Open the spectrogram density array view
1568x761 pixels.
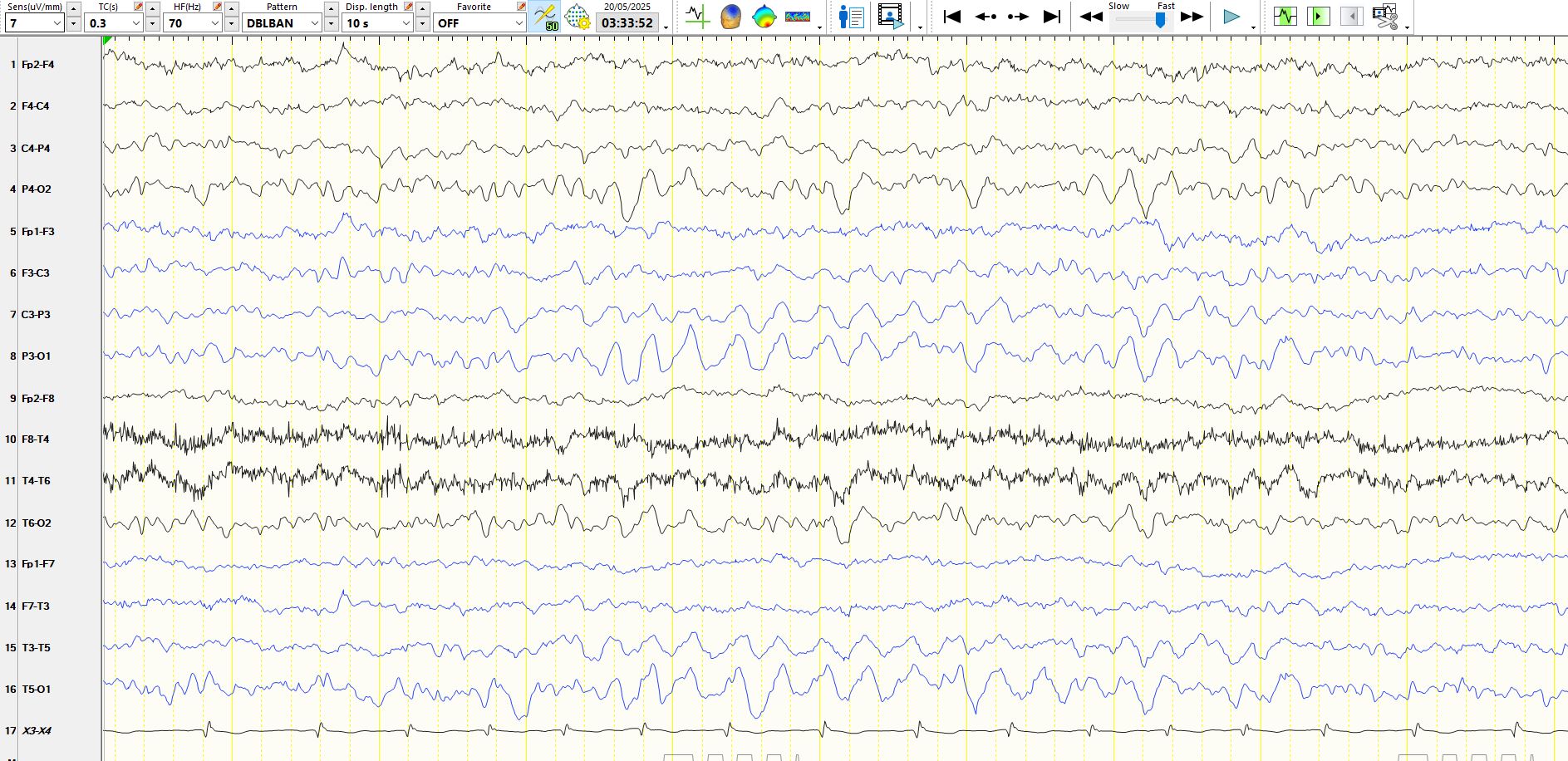(x=797, y=17)
